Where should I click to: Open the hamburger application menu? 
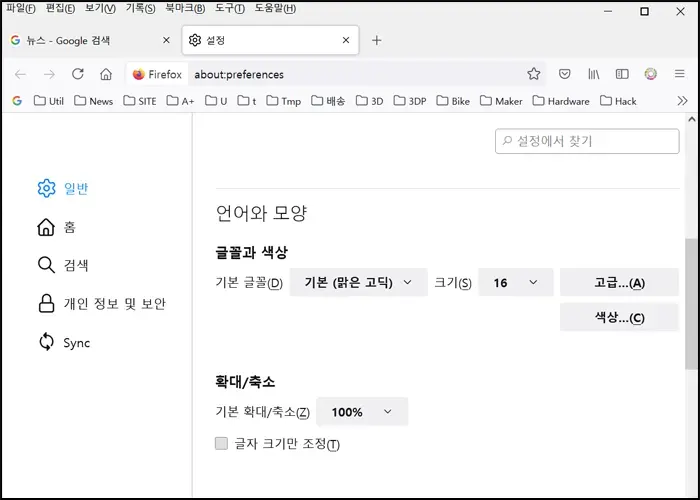click(679, 74)
